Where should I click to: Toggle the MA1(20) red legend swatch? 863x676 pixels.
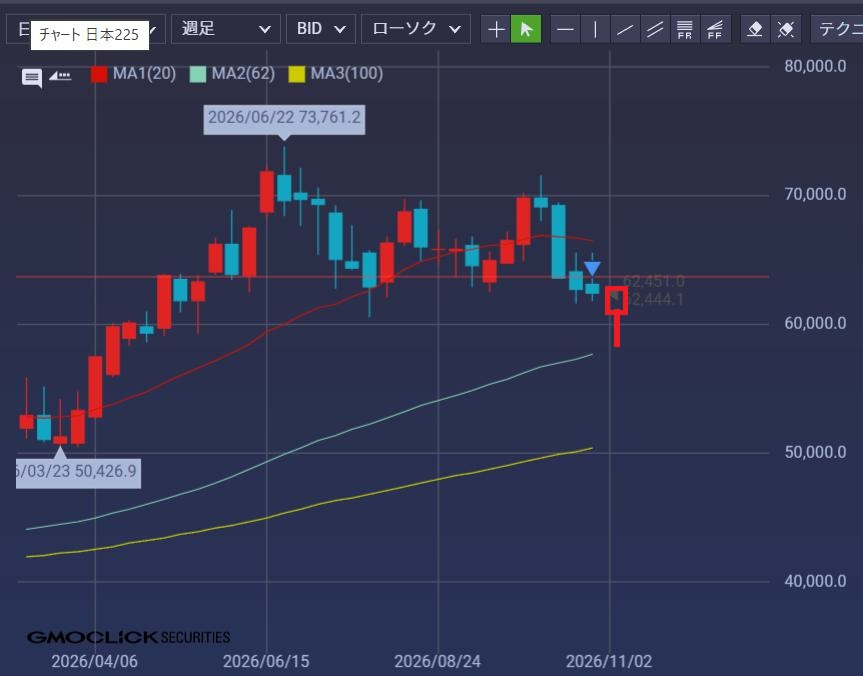click(99, 74)
